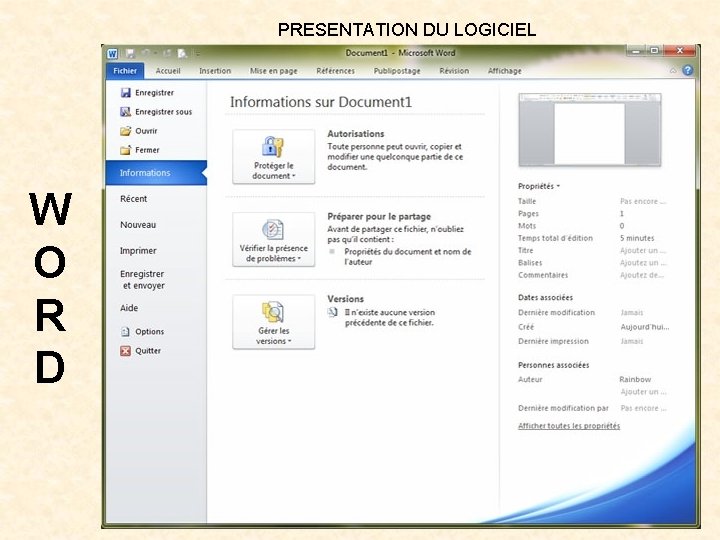
Task: Click the 'Dernière modification par' label
Action: click(563, 408)
